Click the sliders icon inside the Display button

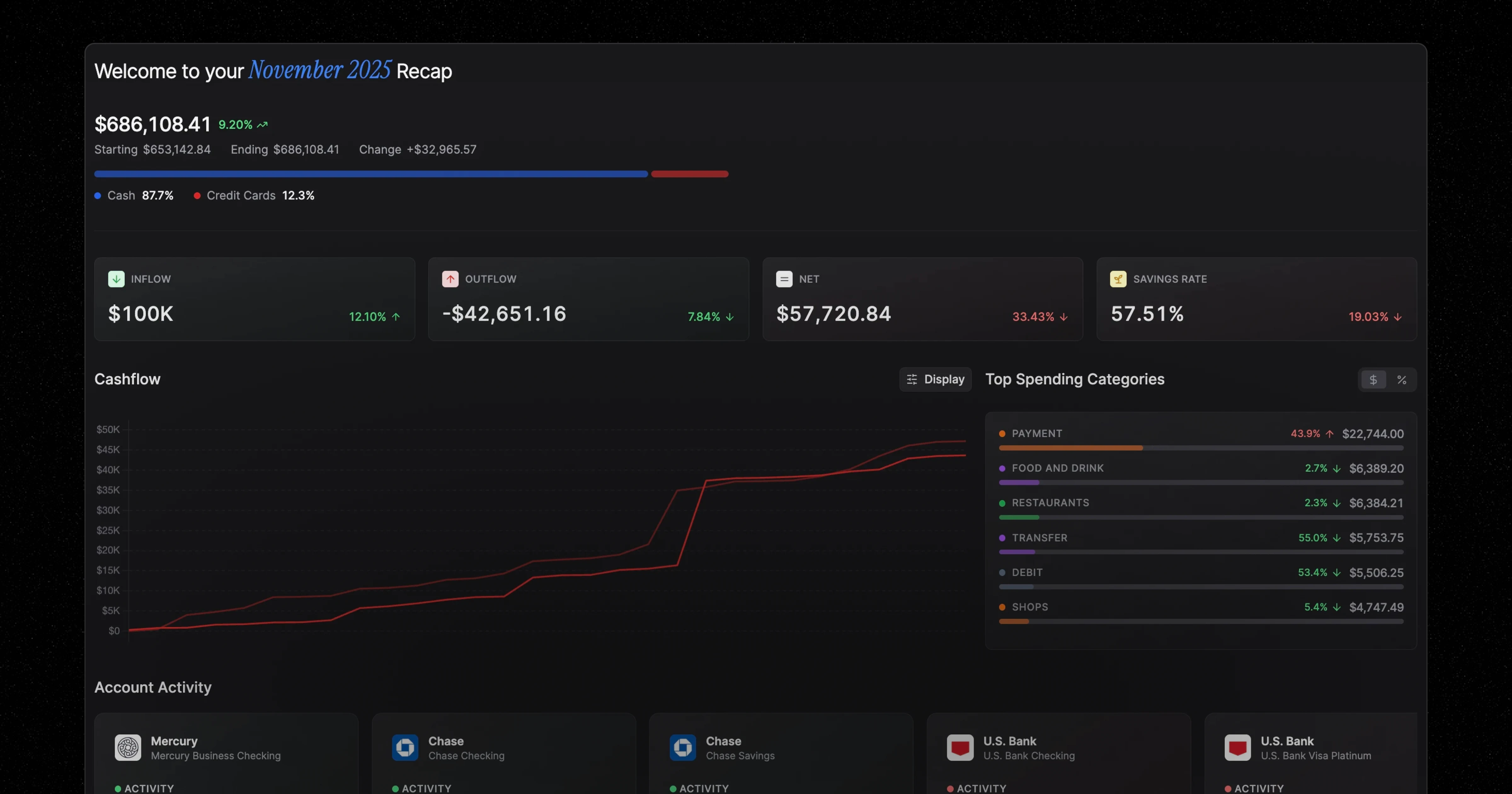coord(912,379)
